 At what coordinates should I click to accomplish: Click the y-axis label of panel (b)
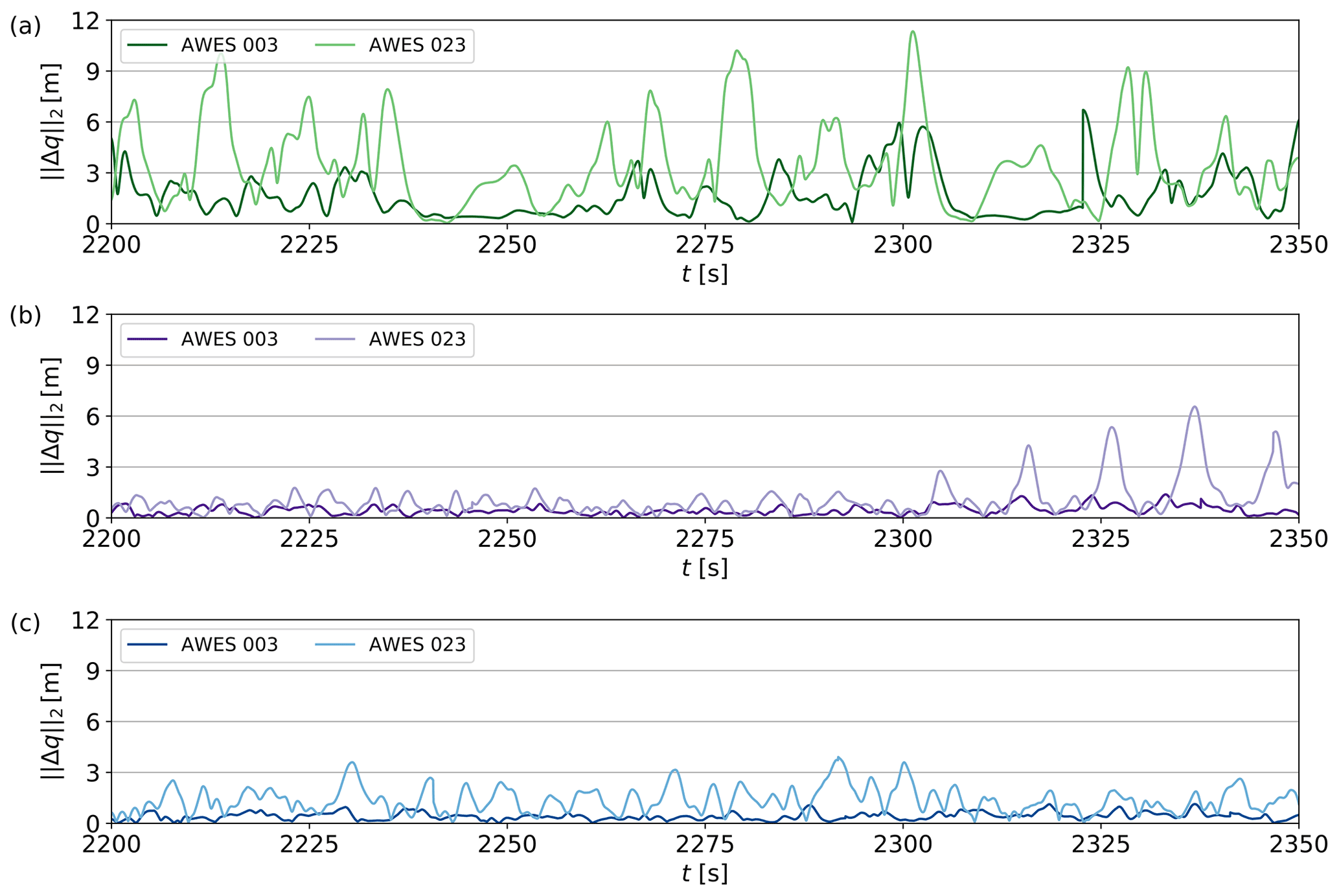(52, 415)
